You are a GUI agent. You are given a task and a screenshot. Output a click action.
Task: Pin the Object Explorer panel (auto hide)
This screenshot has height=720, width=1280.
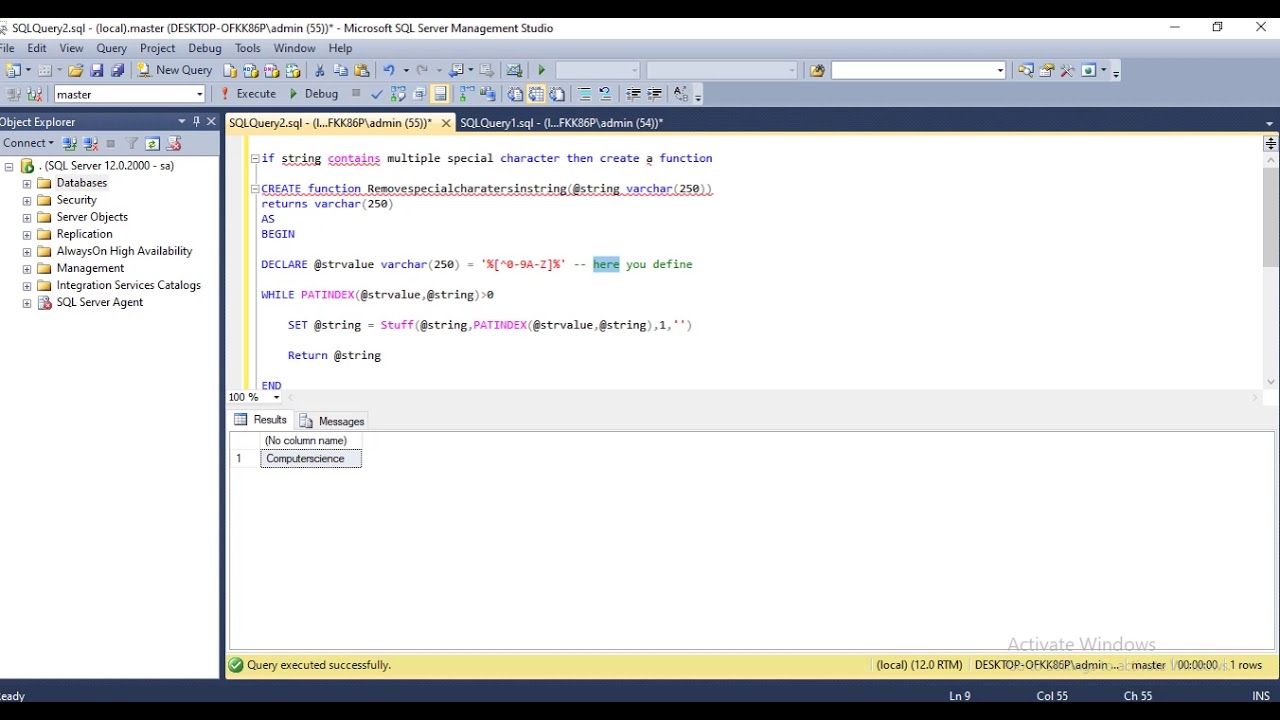pos(196,121)
